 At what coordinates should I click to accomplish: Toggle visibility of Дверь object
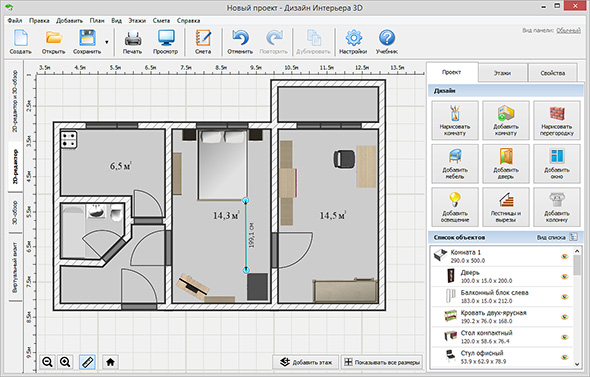click(564, 277)
